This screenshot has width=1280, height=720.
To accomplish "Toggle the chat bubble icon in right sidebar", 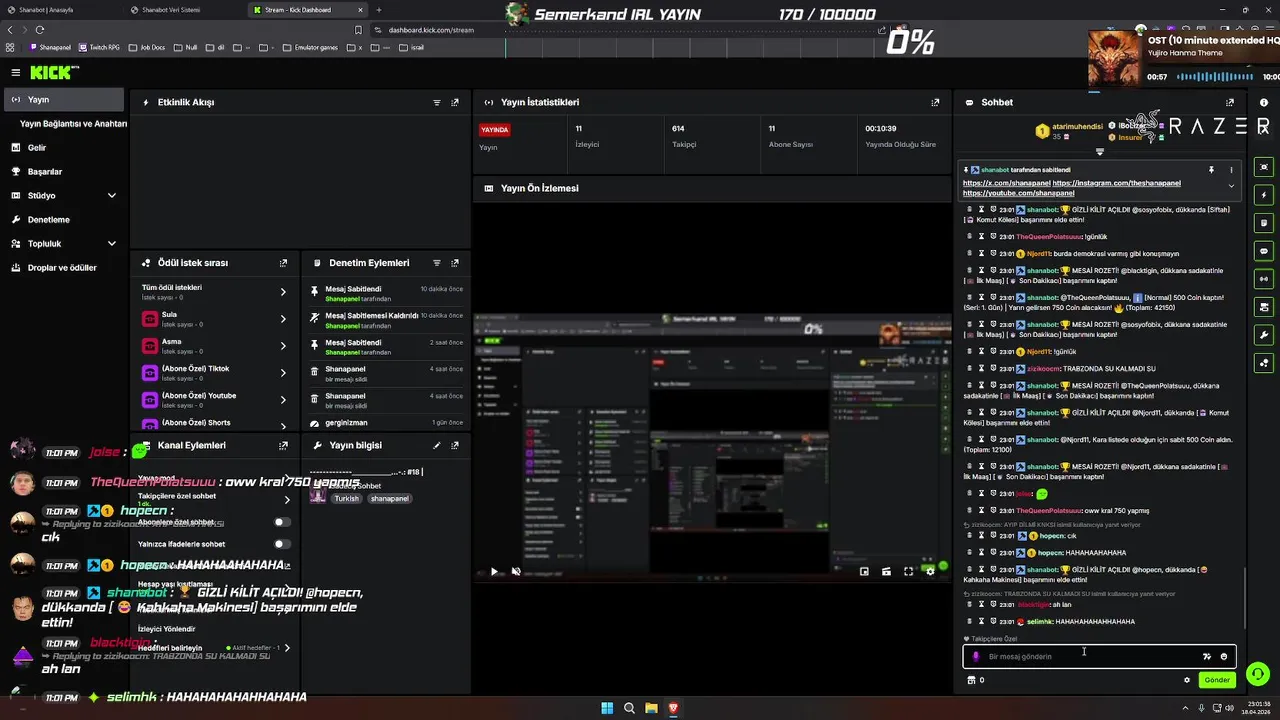I will [1264, 251].
